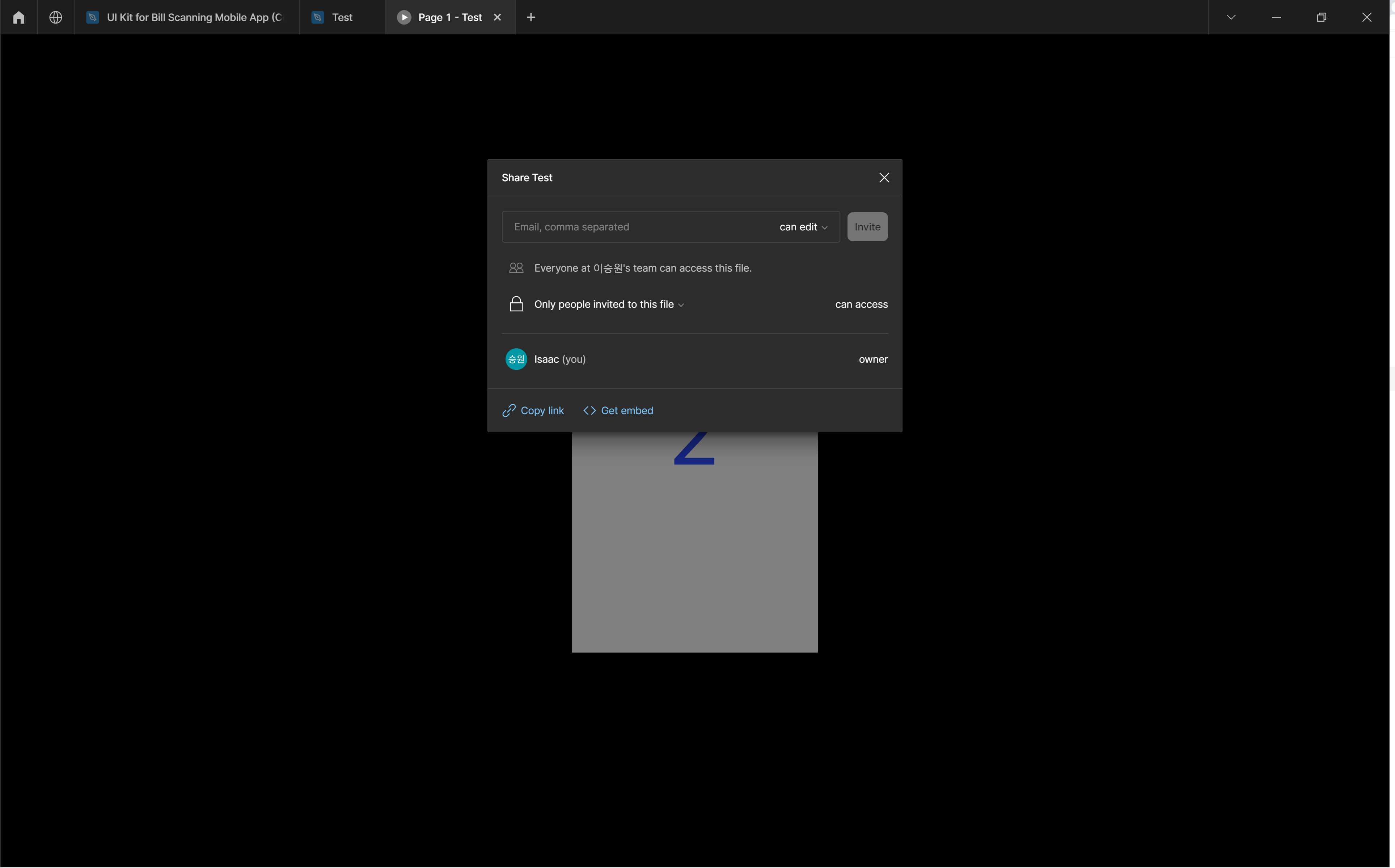Image resolution: width=1395 pixels, height=868 pixels.
Task: Expand 'Only people invited to this file' dropdown
Action: [x=609, y=304]
